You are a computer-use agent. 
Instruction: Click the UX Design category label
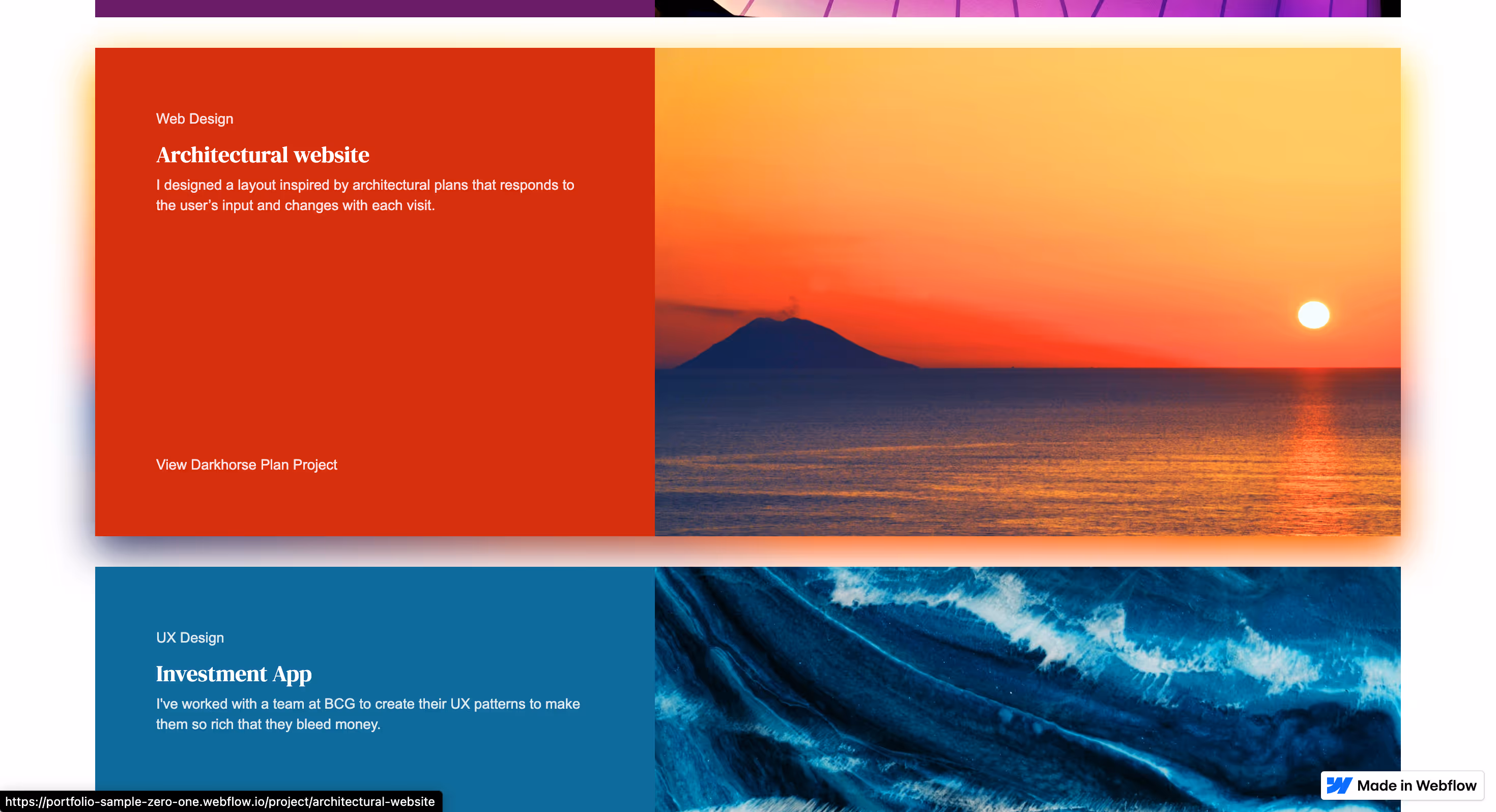click(x=190, y=637)
